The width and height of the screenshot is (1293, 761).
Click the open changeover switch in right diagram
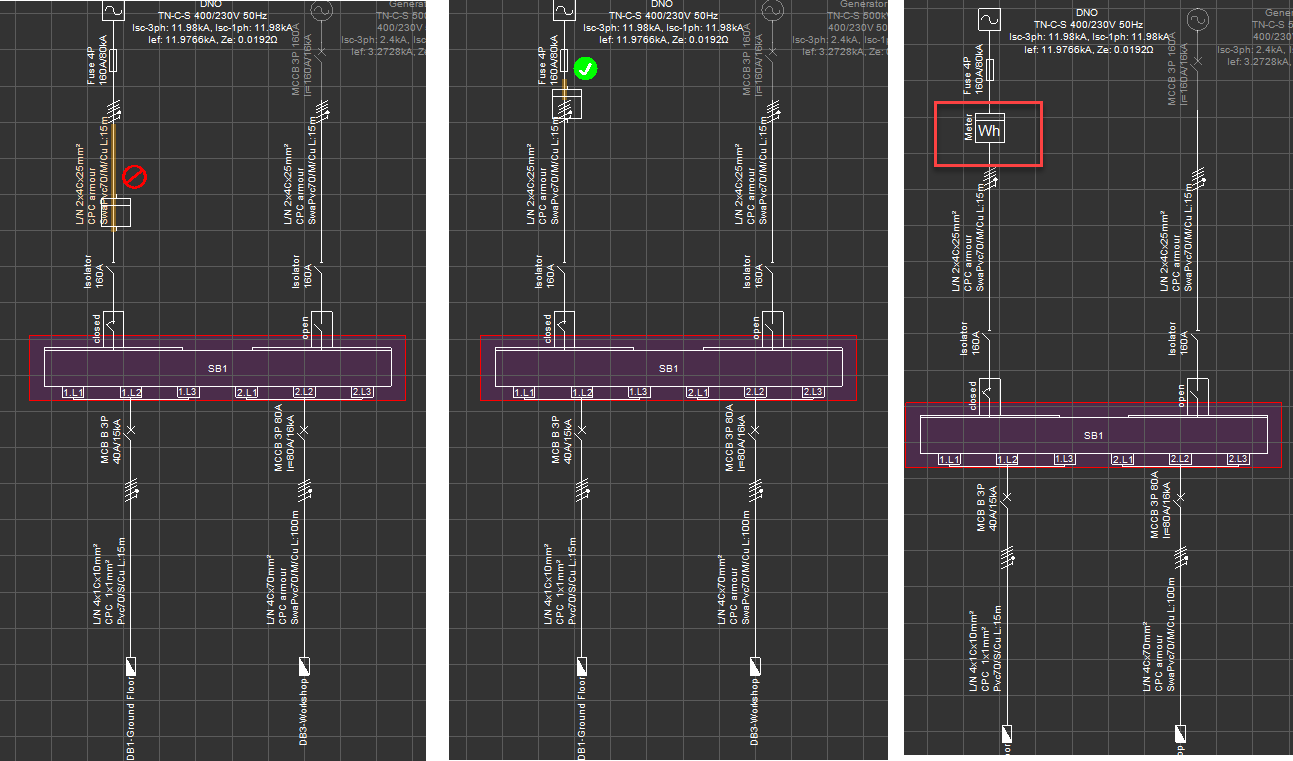pyautogui.click(x=1197, y=395)
